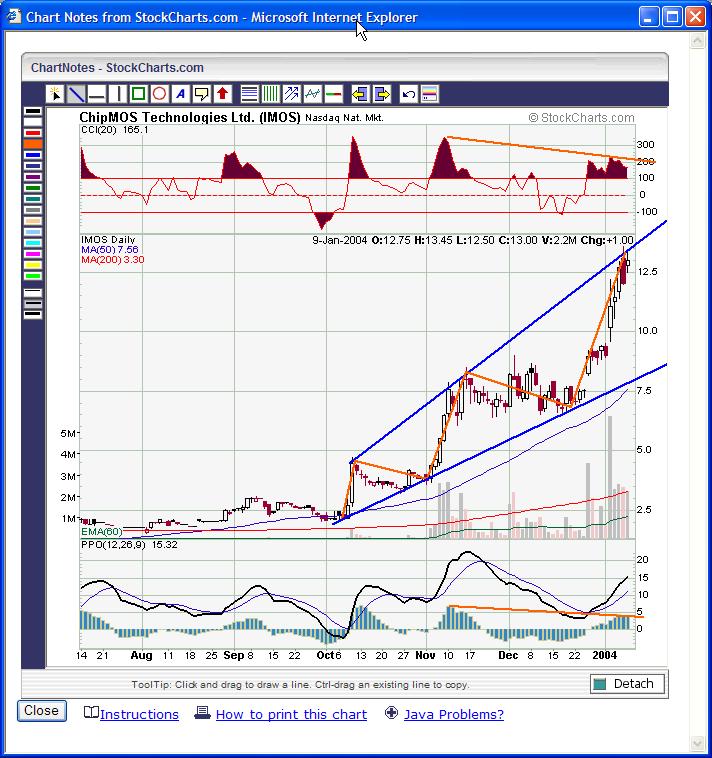Image resolution: width=712 pixels, height=758 pixels.
Task: Select the zigzag wave line tool
Action: [312, 94]
